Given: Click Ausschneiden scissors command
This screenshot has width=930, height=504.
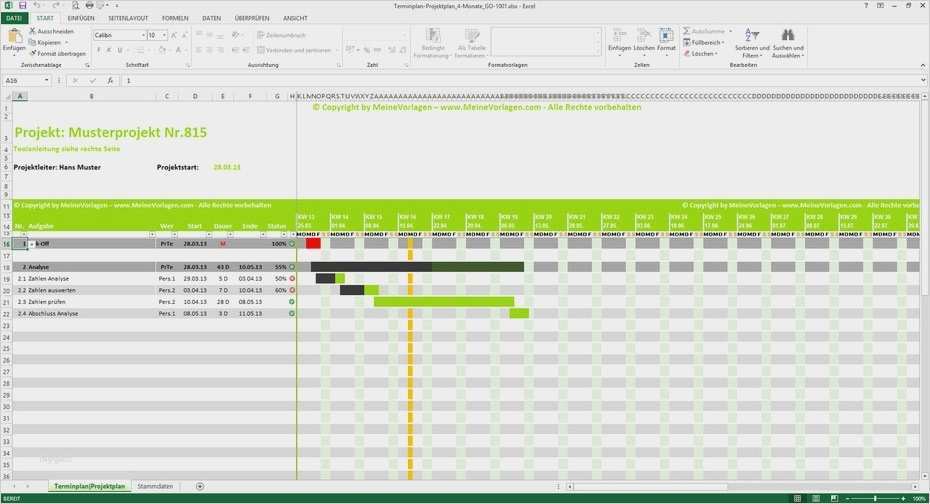Looking at the screenshot, I should 52,31.
